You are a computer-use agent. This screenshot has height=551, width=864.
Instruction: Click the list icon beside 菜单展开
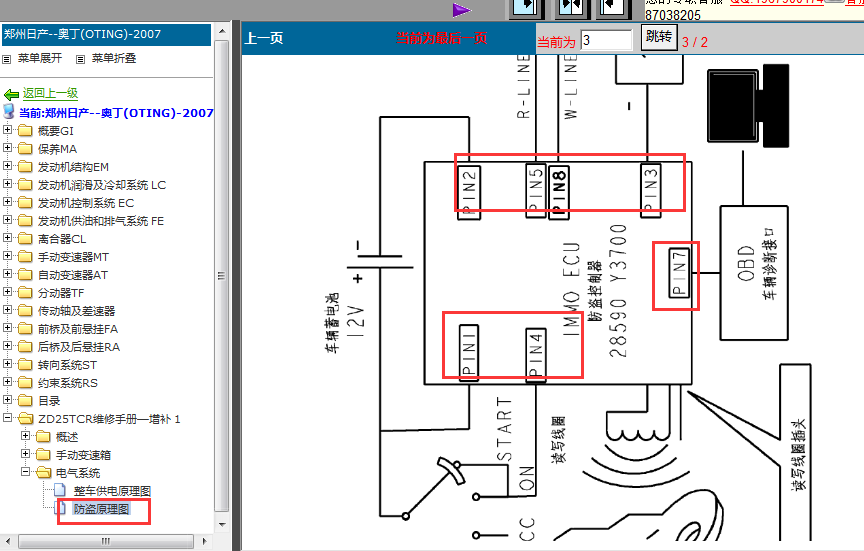click(7, 59)
